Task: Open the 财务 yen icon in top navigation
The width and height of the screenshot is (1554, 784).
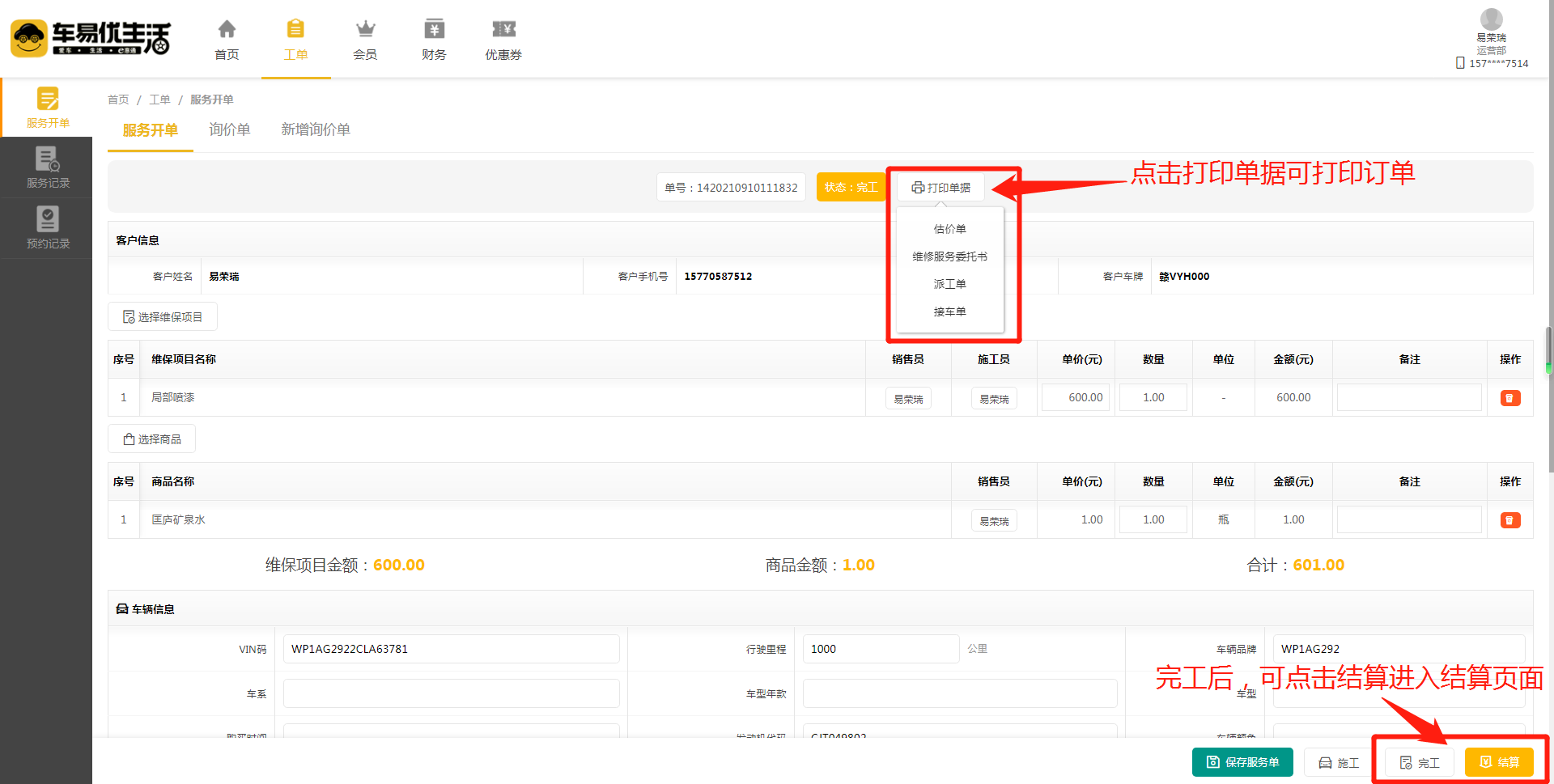Action: point(435,30)
